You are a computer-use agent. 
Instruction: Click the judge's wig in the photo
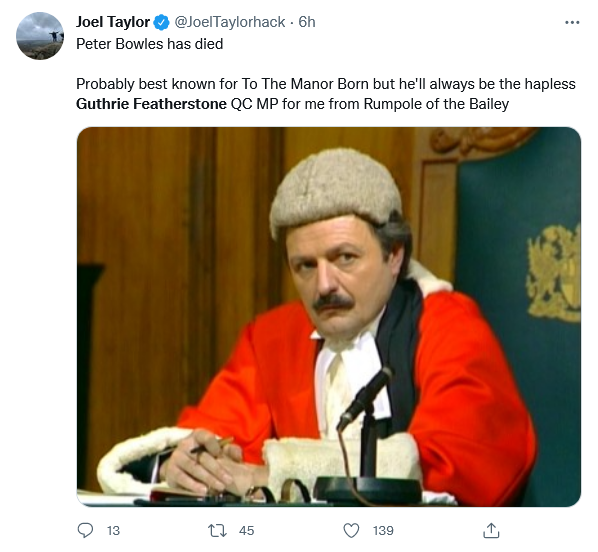point(336,189)
